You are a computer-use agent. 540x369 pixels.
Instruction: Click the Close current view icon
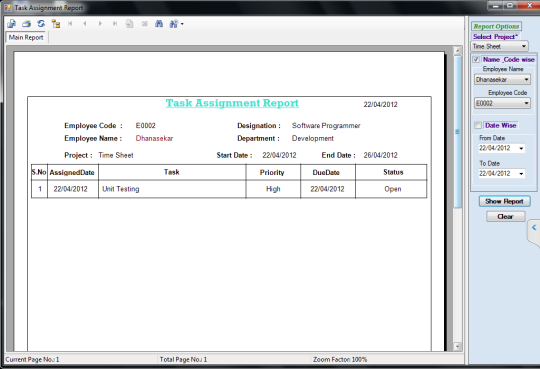145,24
